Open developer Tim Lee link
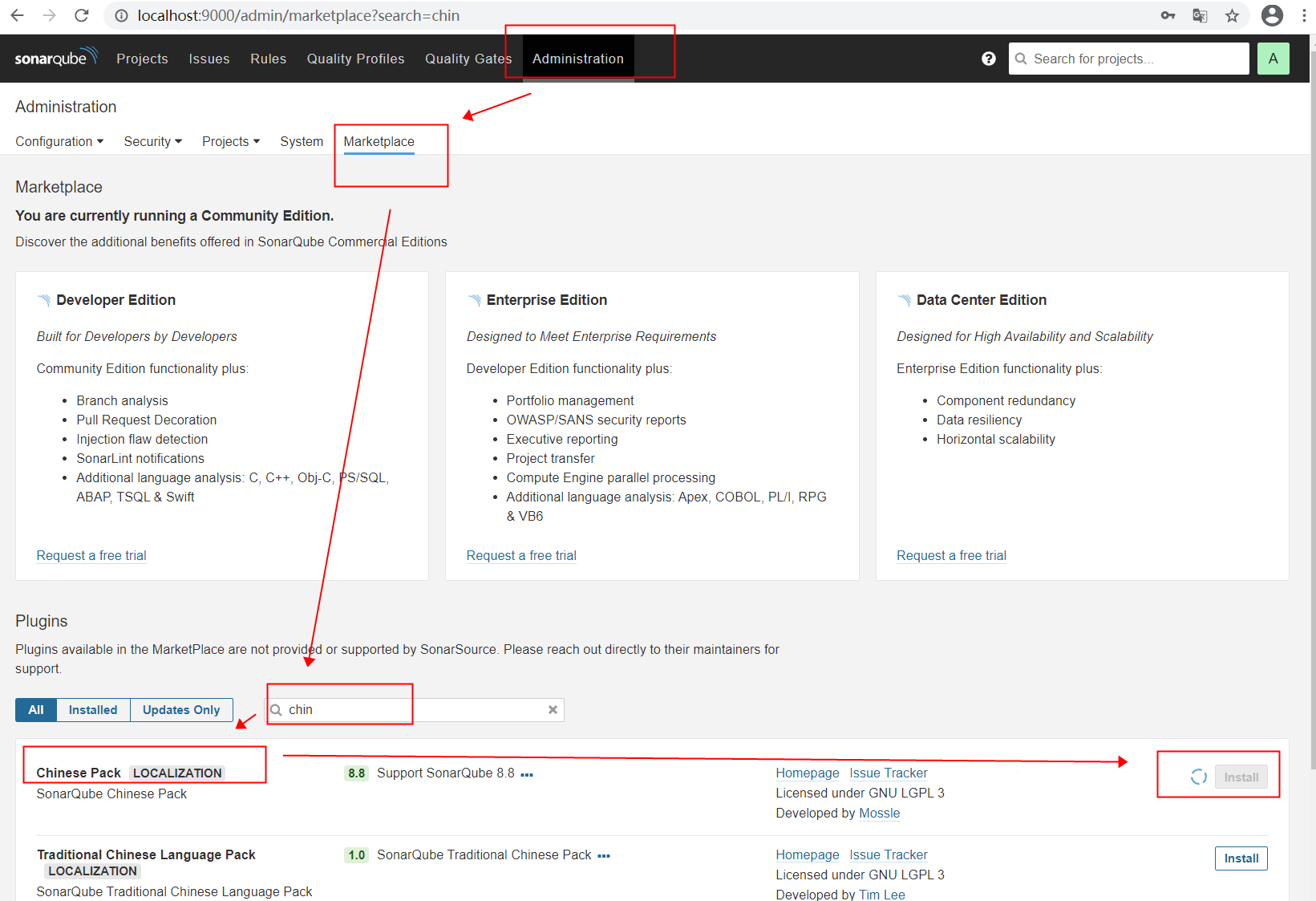The width and height of the screenshot is (1316, 901). [x=882, y=894]
